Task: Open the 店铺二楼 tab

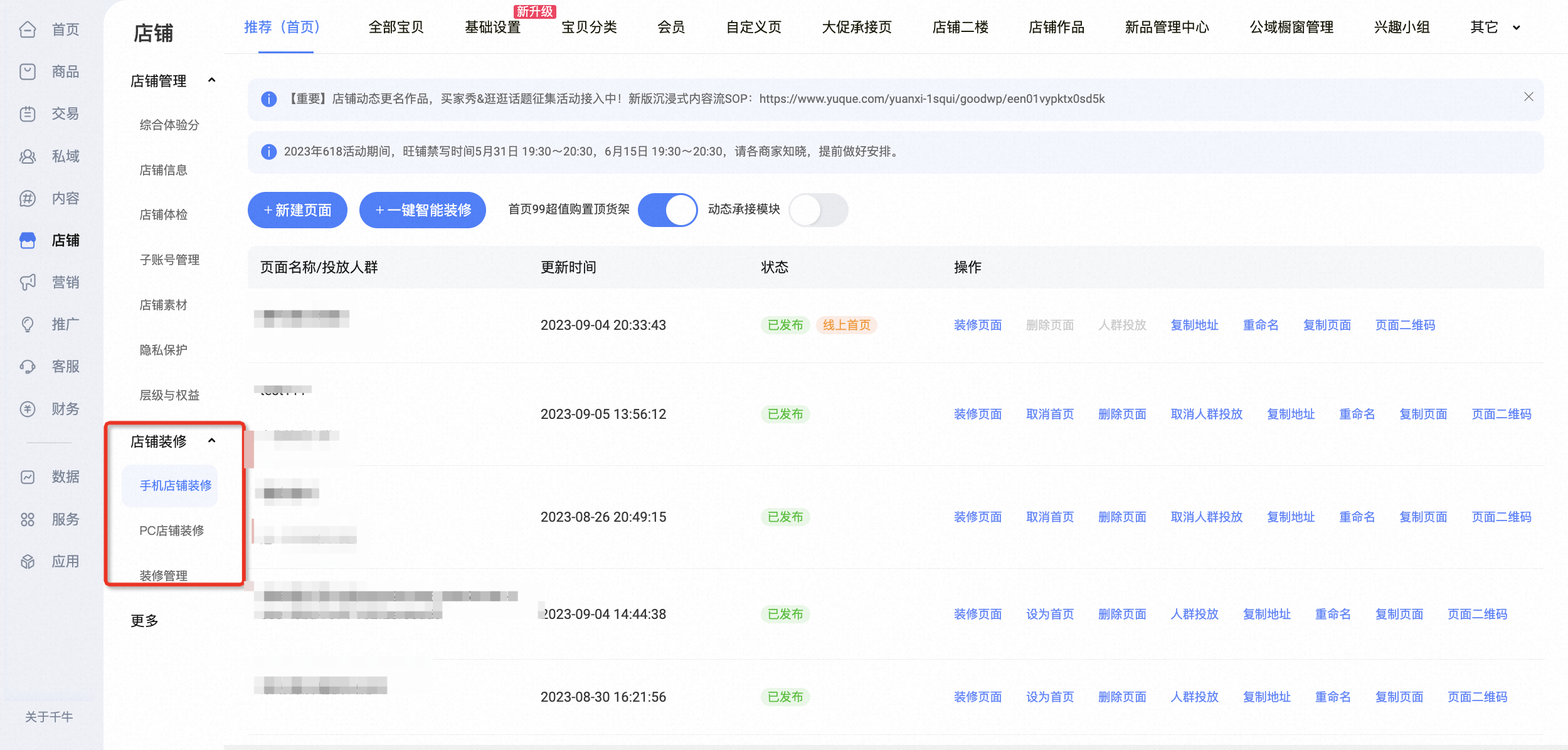Action: [x=960, y=28]
